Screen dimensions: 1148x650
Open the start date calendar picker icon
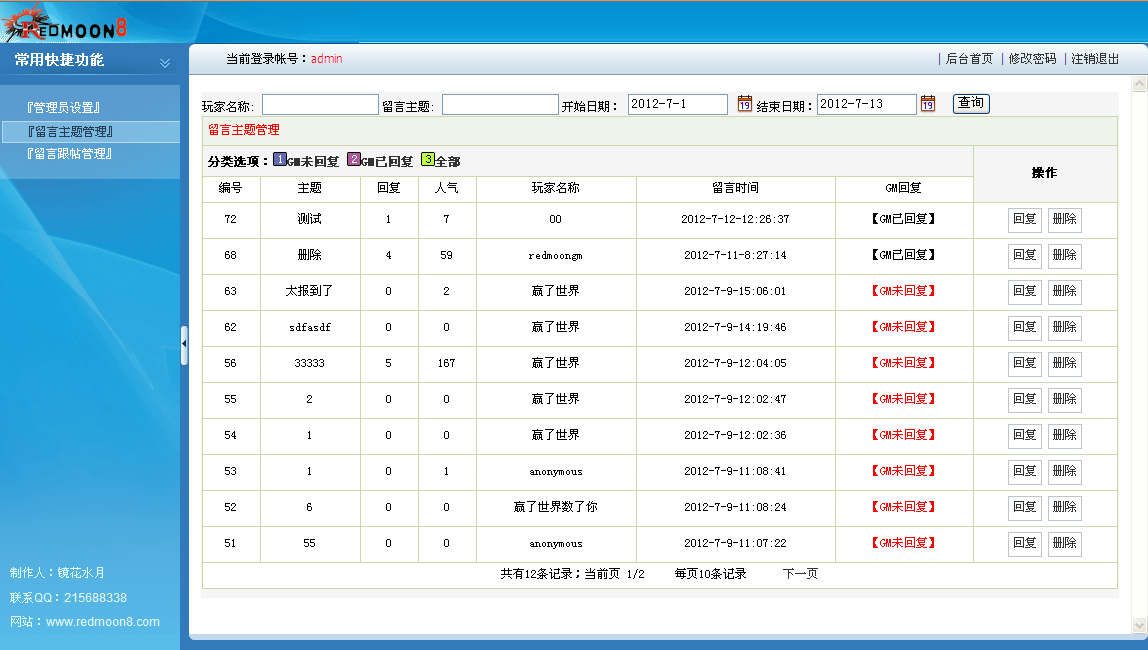(745, 103)
